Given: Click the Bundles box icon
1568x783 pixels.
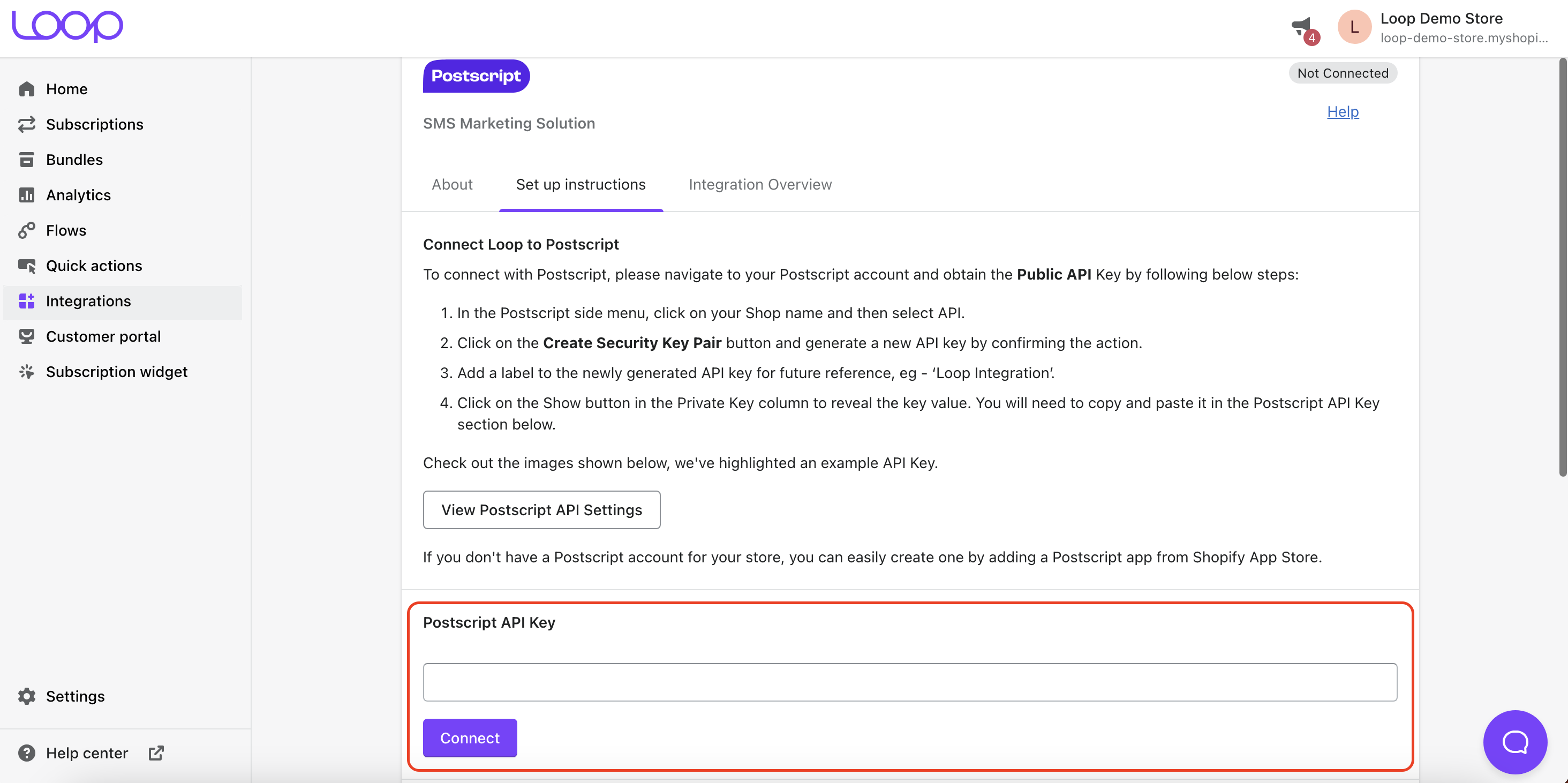Looking at the screenshot, I should [27, 160].
